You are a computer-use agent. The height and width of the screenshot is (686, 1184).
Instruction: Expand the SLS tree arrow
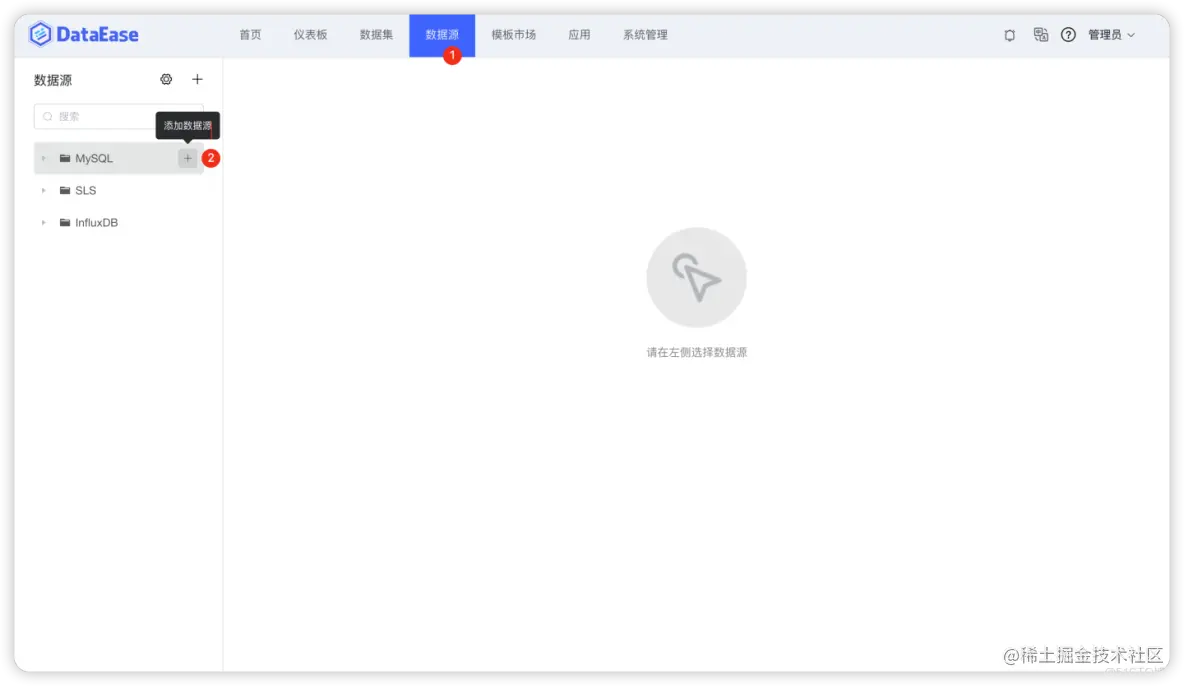click(44, 190)
